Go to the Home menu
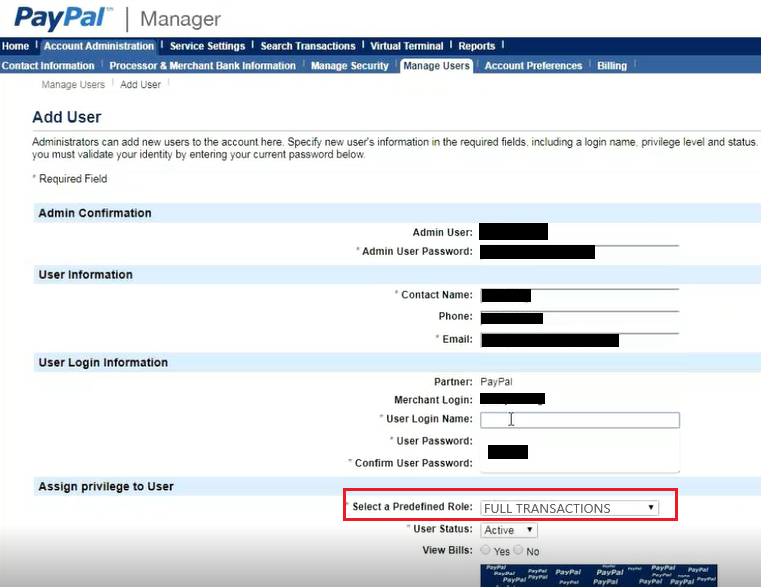761x587 pixels. tap(16, 46)
